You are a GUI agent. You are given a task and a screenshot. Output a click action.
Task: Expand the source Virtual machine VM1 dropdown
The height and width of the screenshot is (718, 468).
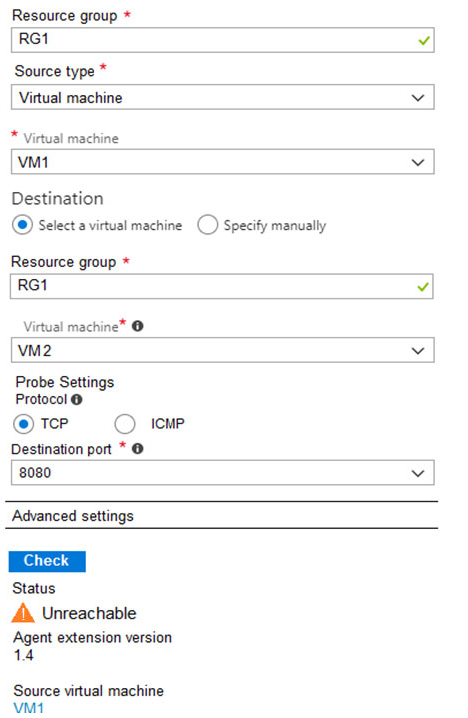click(x=223, y=162)
